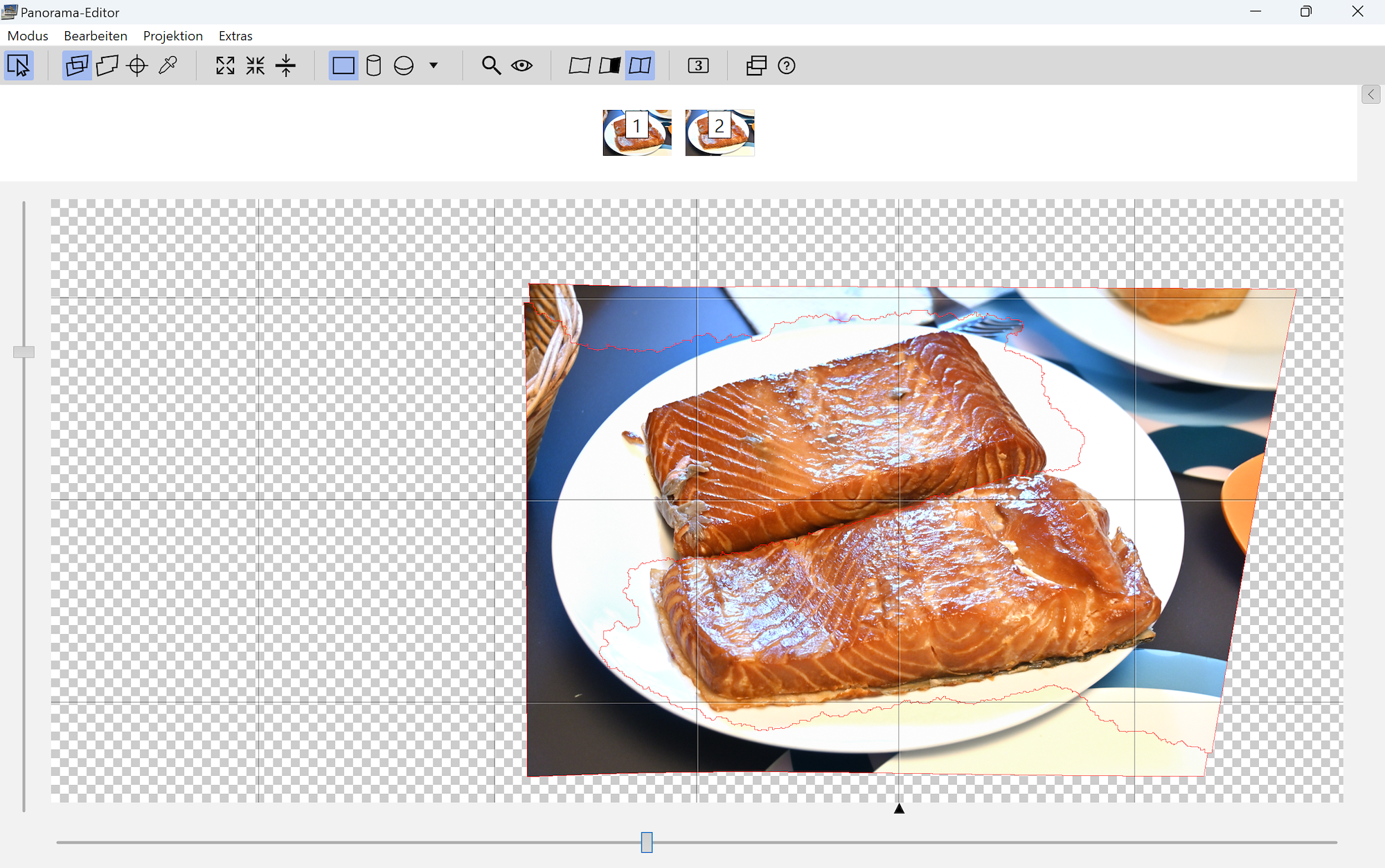Open the magnifier zoom tool
This screenshot has width=1385, height=868.
(x=491, y=66)
